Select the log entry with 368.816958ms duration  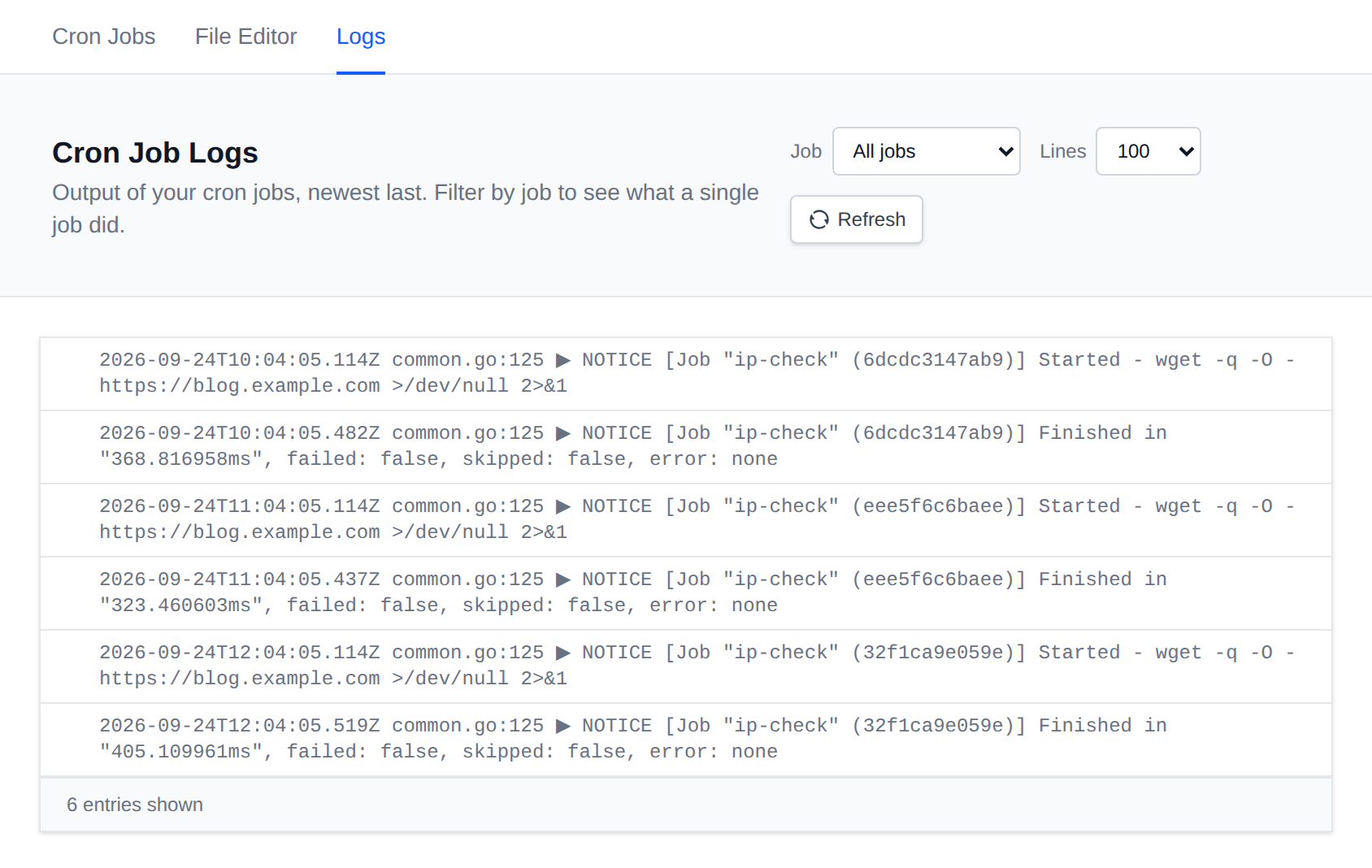point(686,447)
